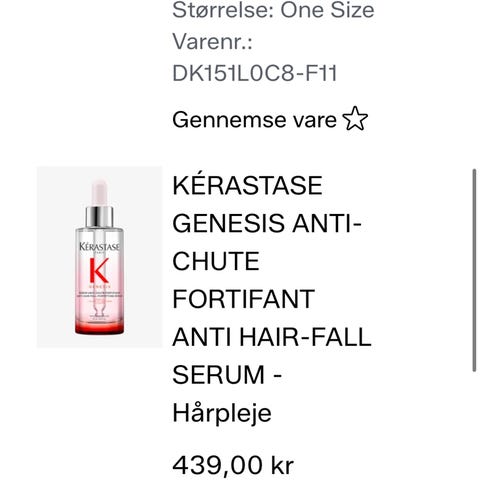Click the silver collar of the dropper bottle
480x480 pixels.
pyautogui.click(x=99, y=217)
